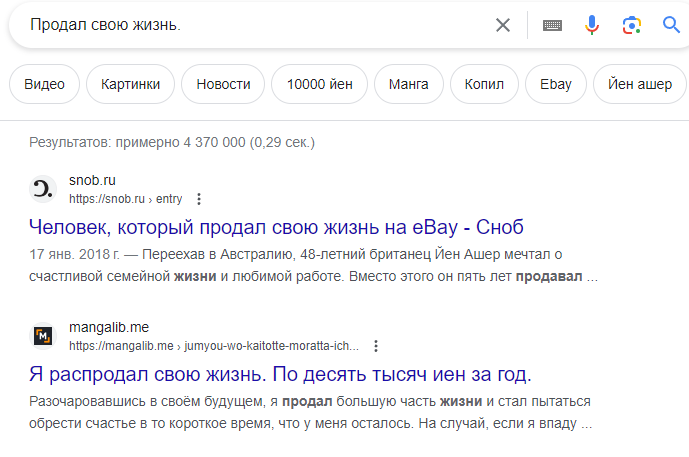The image size is (689, 457).
Task: Click the mangalib.me site favicon
Action: pyautogui.click(x=43, y=336)
